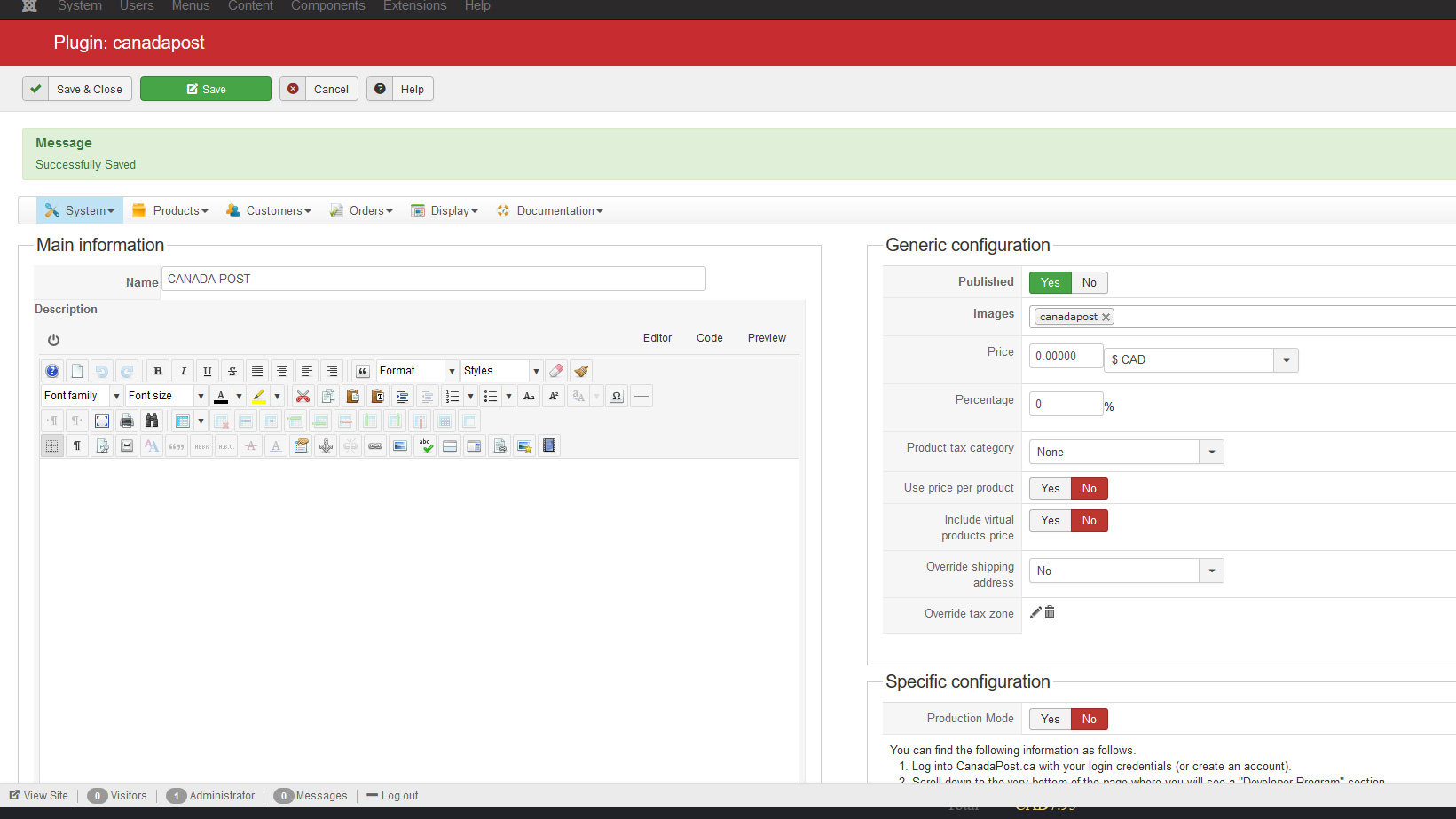The image size is (1456, 819).
Task: Open the Font family dropdown
Action: click(x=82, y=396)
